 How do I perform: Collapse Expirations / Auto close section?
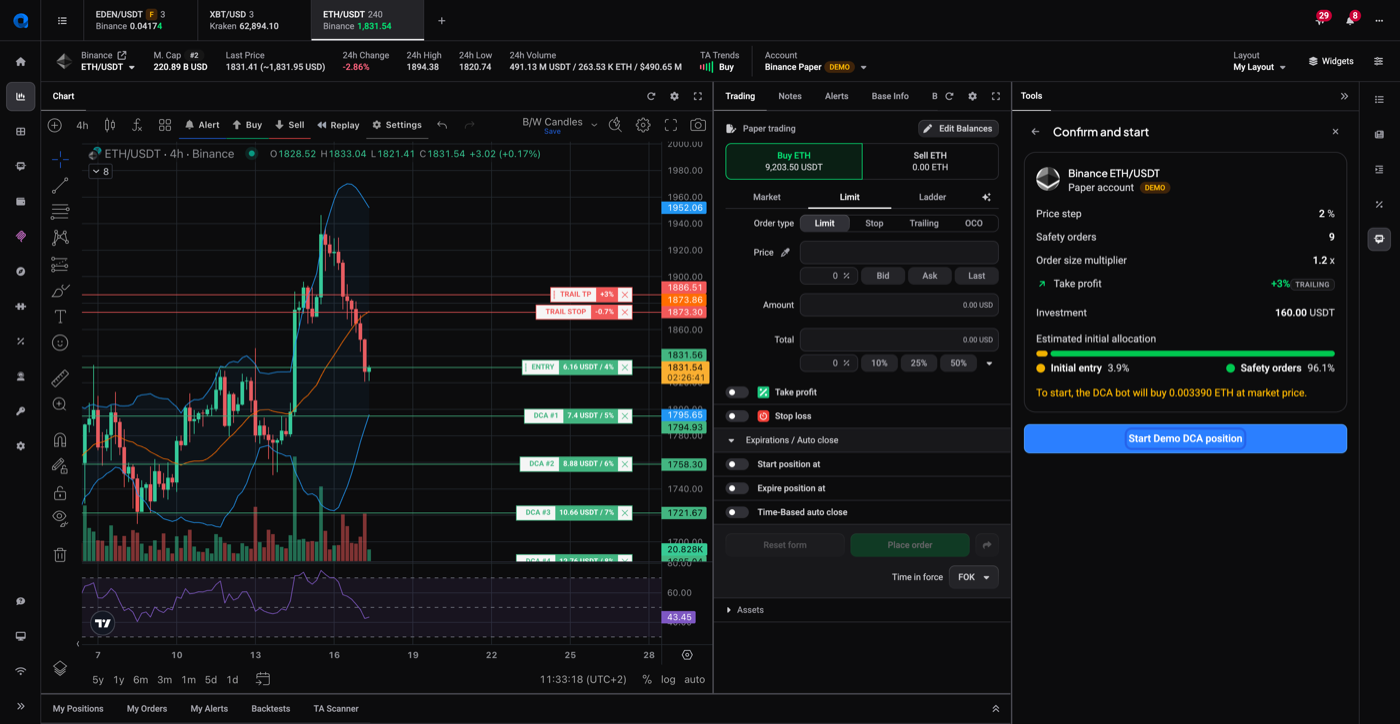[x=731, y=440]
